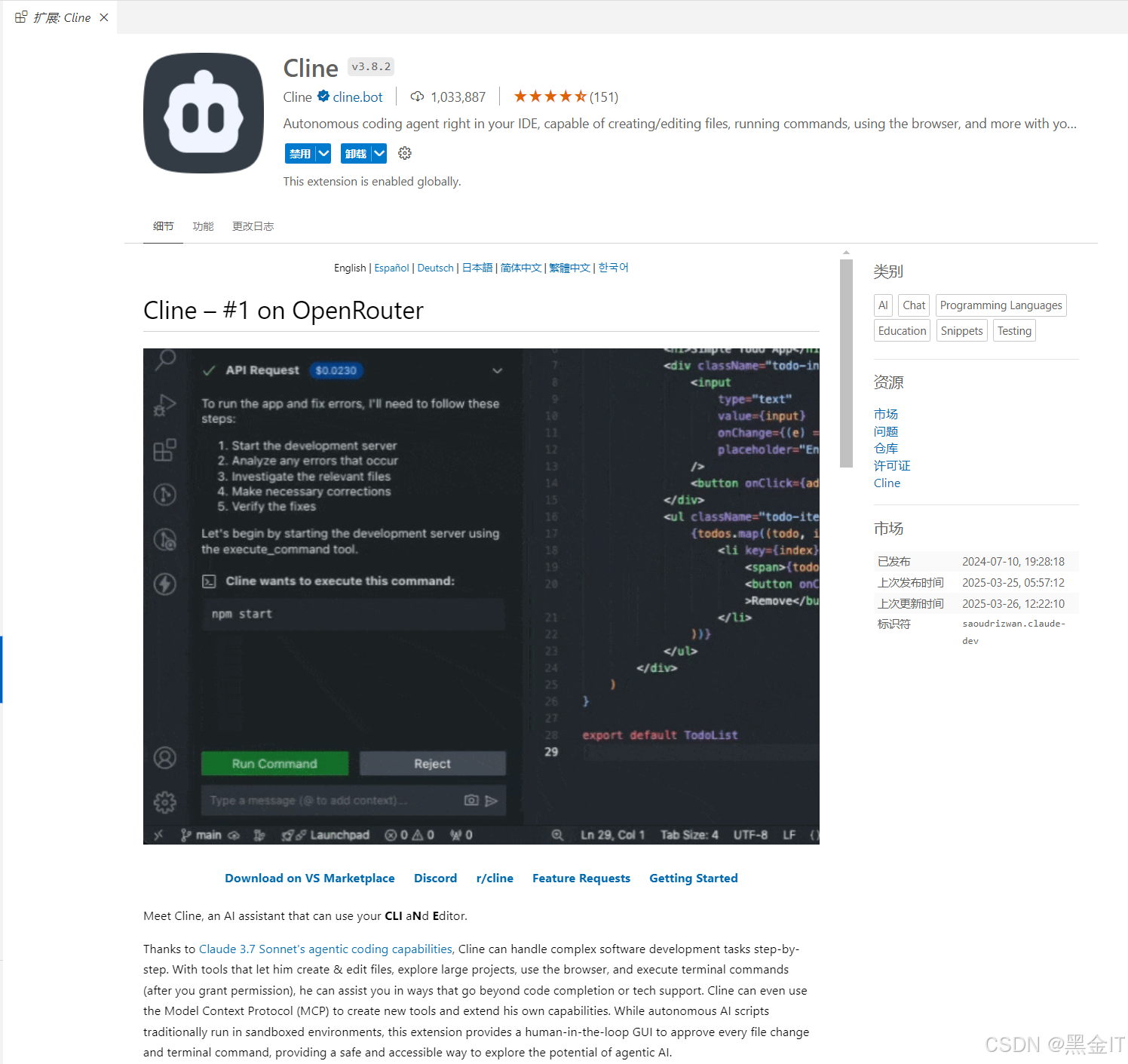This screenshot has width=1128, height=1064.
Task: Click the published date 2024-07-10, 19:28:18
Action: [x=1013, y=562]
